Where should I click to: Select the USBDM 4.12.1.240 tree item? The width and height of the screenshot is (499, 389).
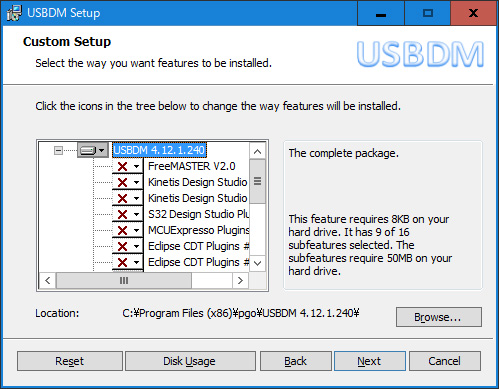click(159, 150)
